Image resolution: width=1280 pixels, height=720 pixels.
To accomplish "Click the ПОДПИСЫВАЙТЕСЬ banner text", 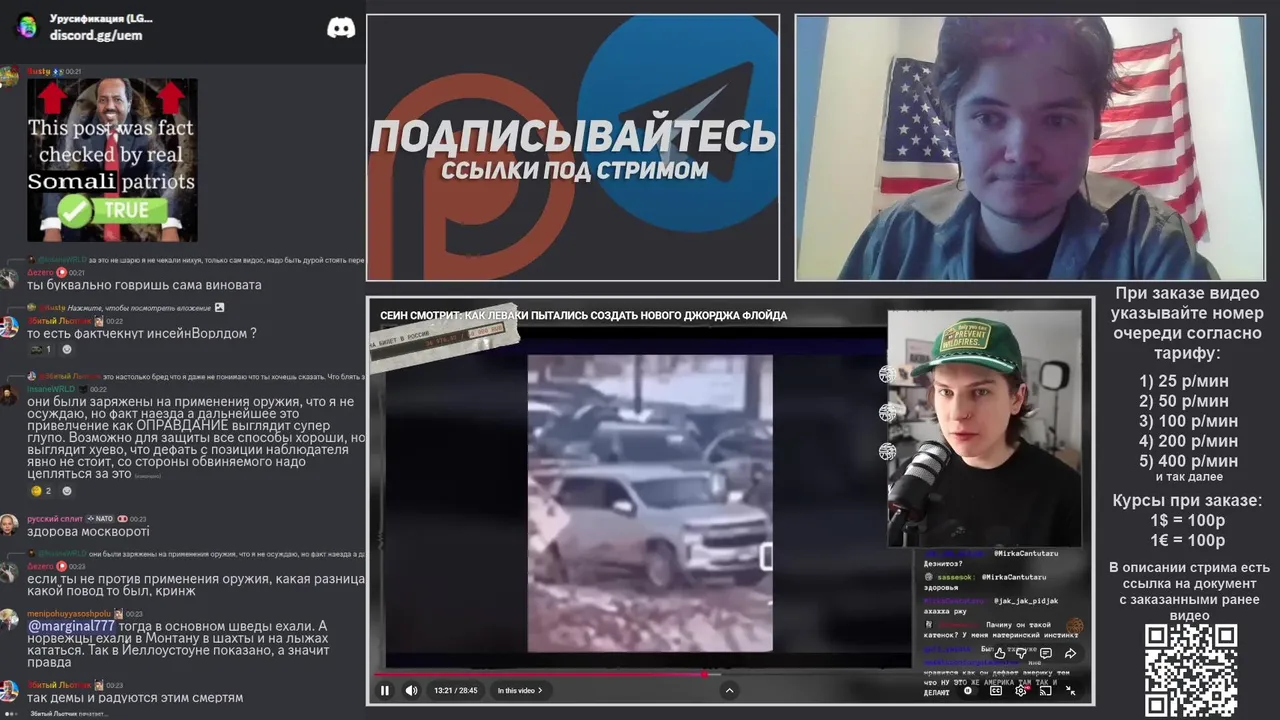I will (x=573, y=135).
